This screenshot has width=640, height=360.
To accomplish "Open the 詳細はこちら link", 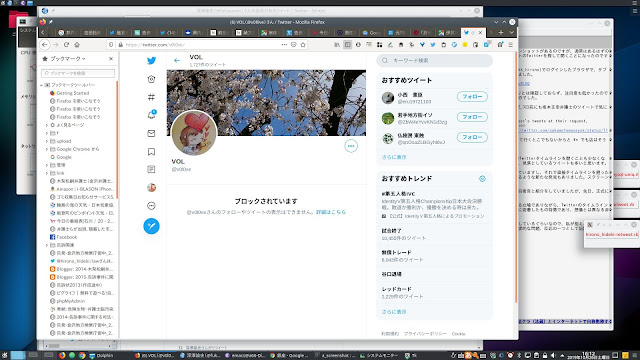I will pos(331,212).
